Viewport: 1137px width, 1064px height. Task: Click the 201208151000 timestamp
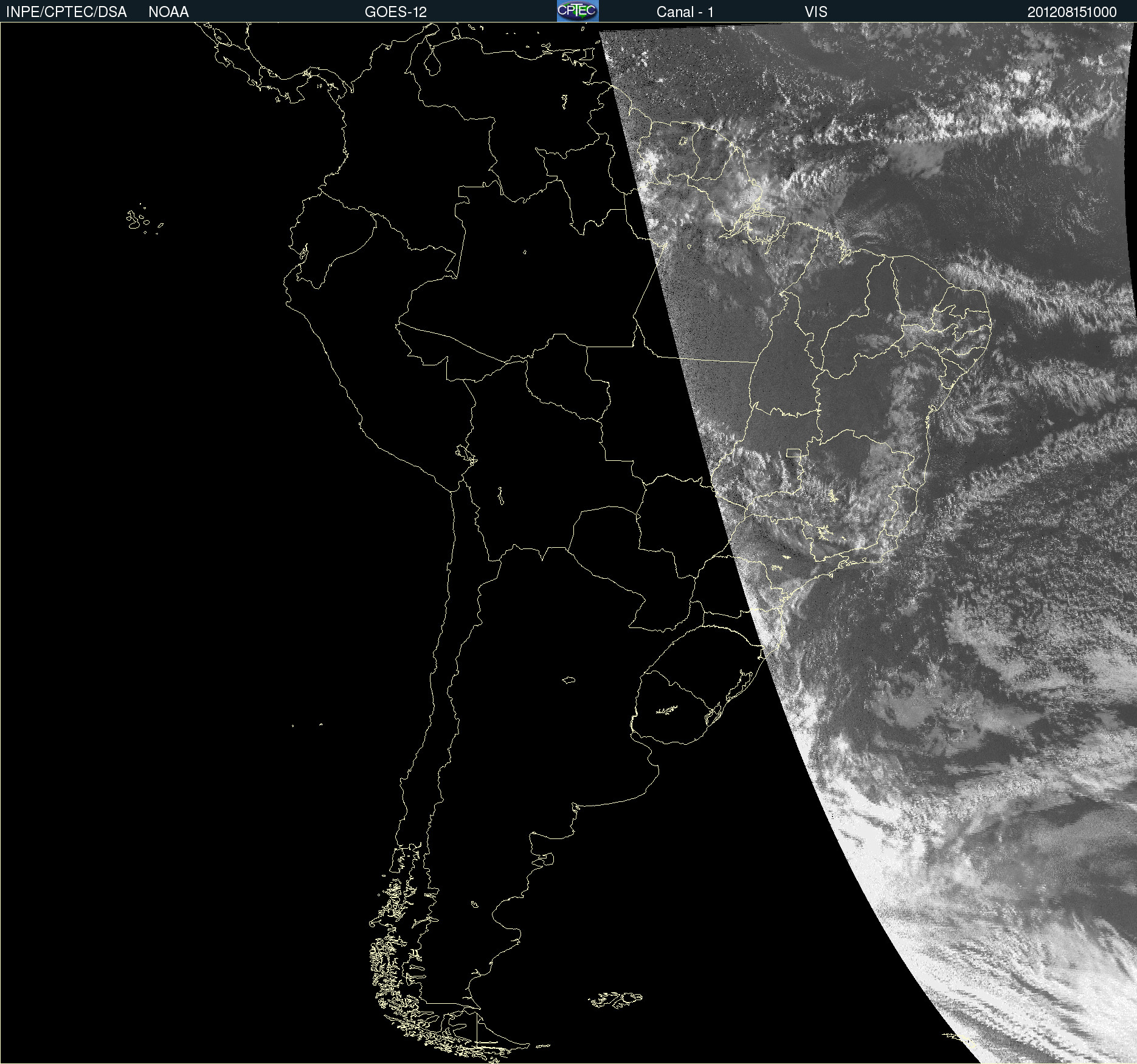(x=1072, y=12)
